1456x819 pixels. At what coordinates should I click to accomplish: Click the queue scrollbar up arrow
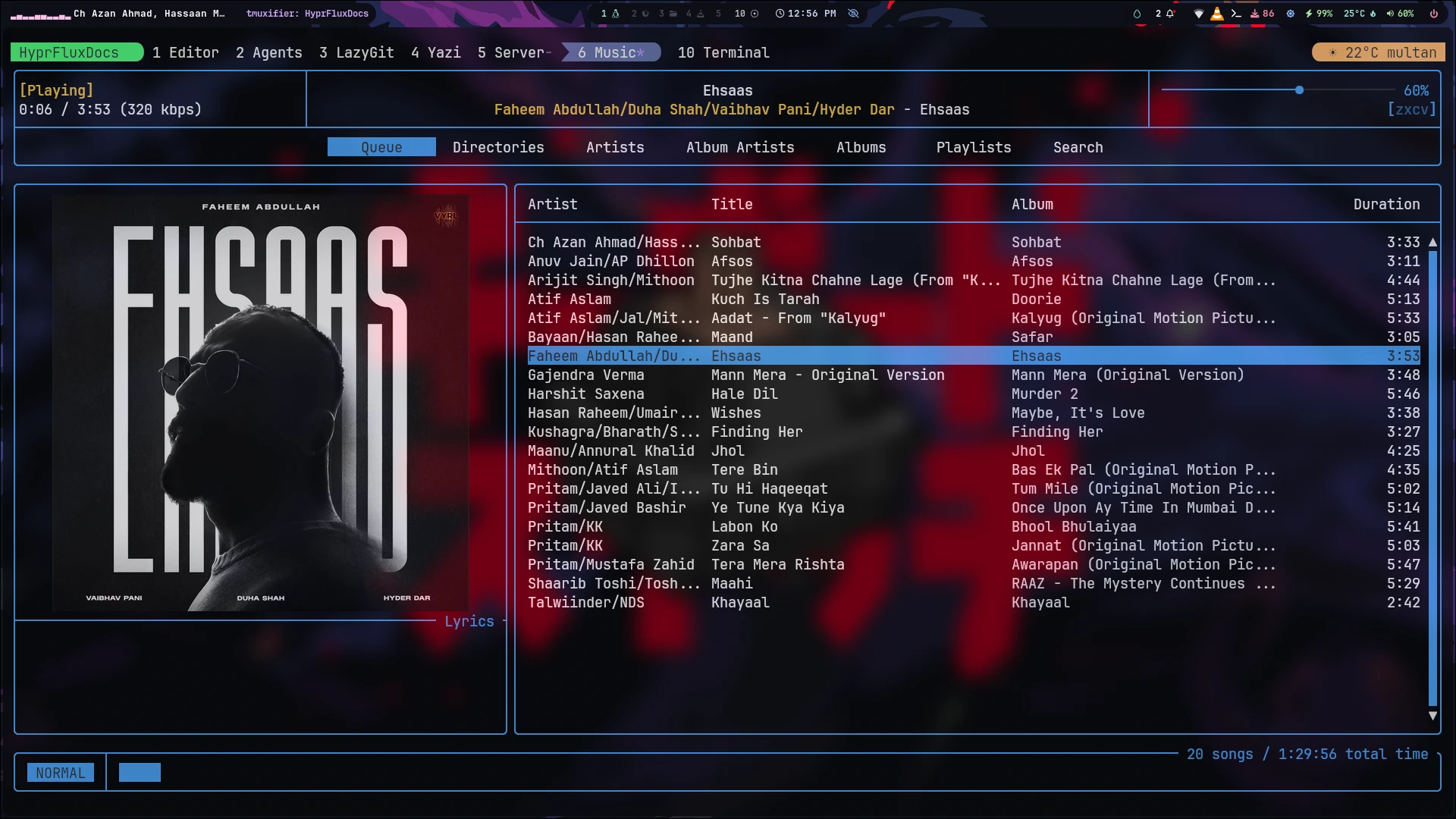tap(1432, 242)
